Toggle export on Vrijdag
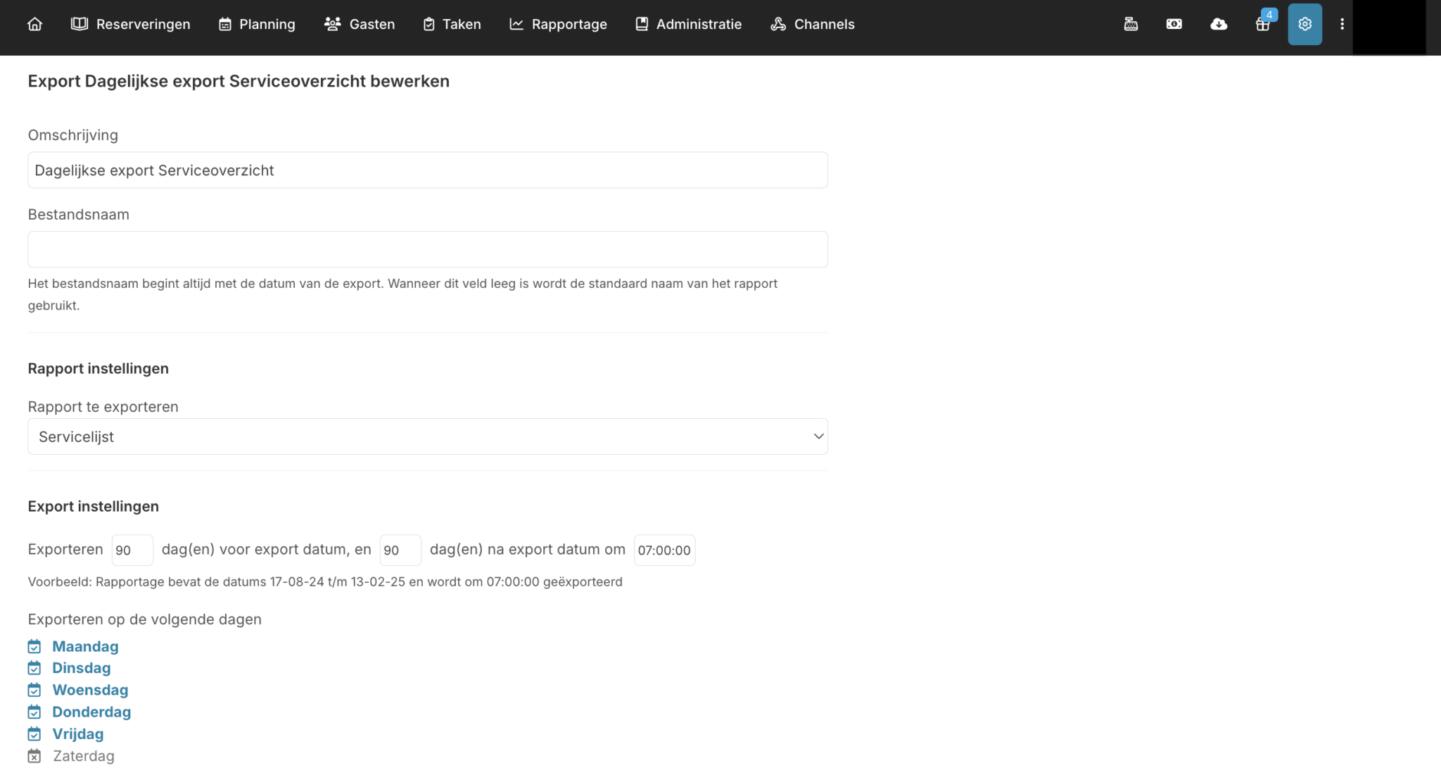Image resolution: width=1441 pixels, height=768 pixels. 77,734
